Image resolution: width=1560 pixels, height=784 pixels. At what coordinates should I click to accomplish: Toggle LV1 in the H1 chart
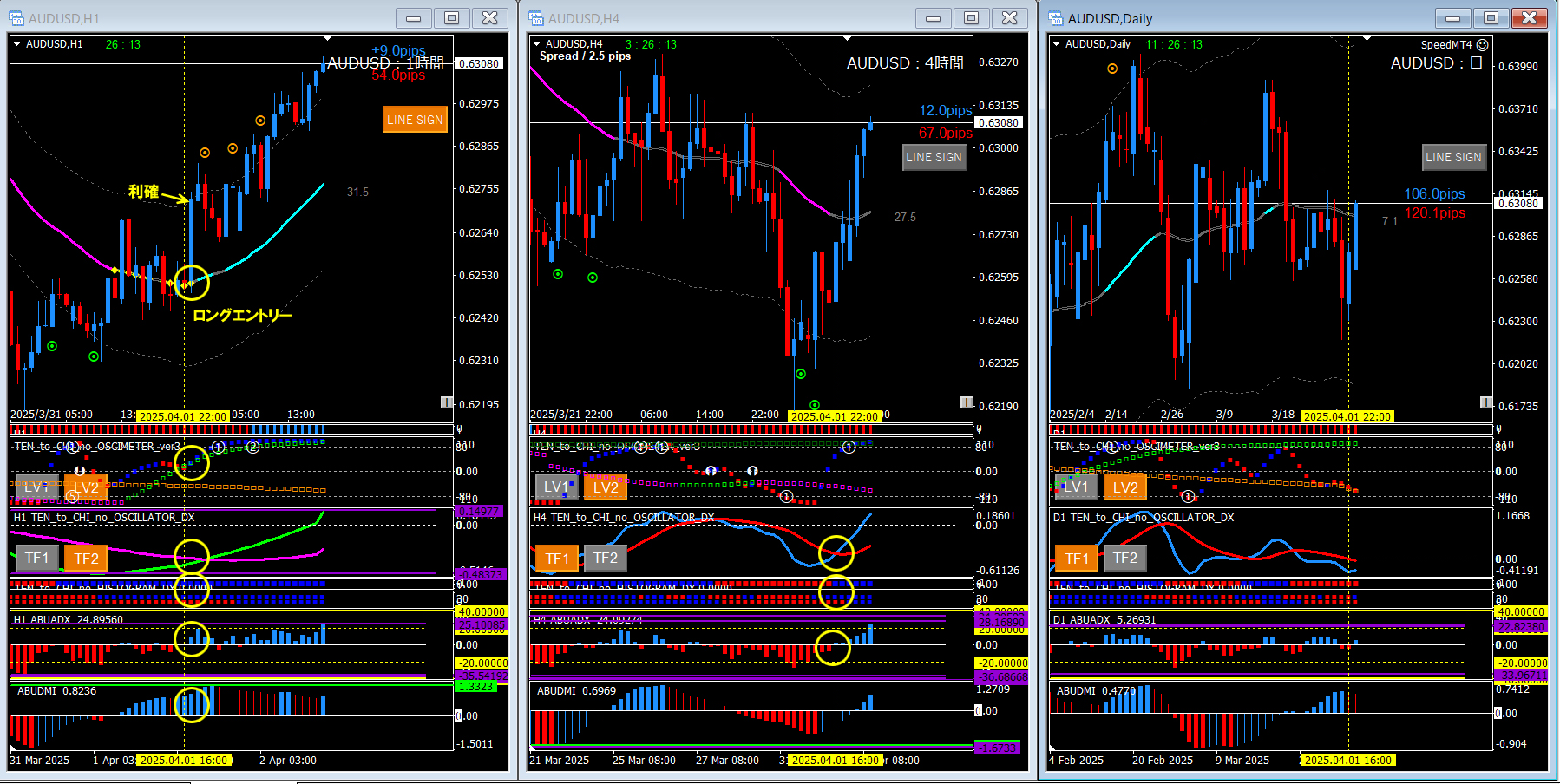(x=37, y=487)
